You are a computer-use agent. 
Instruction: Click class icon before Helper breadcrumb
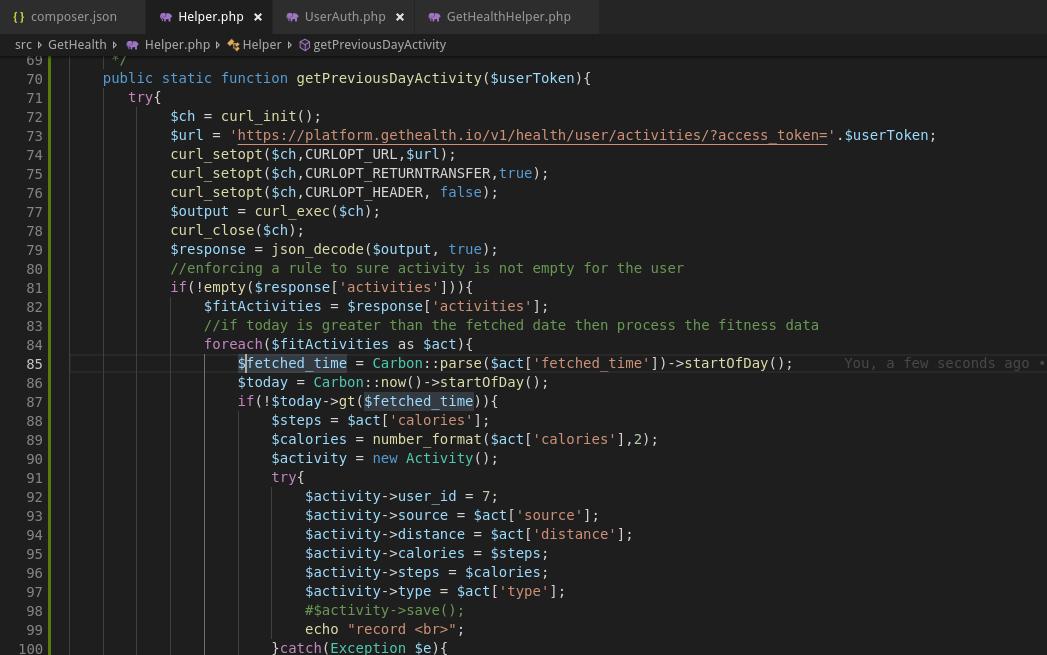click(x=233, y=45)
